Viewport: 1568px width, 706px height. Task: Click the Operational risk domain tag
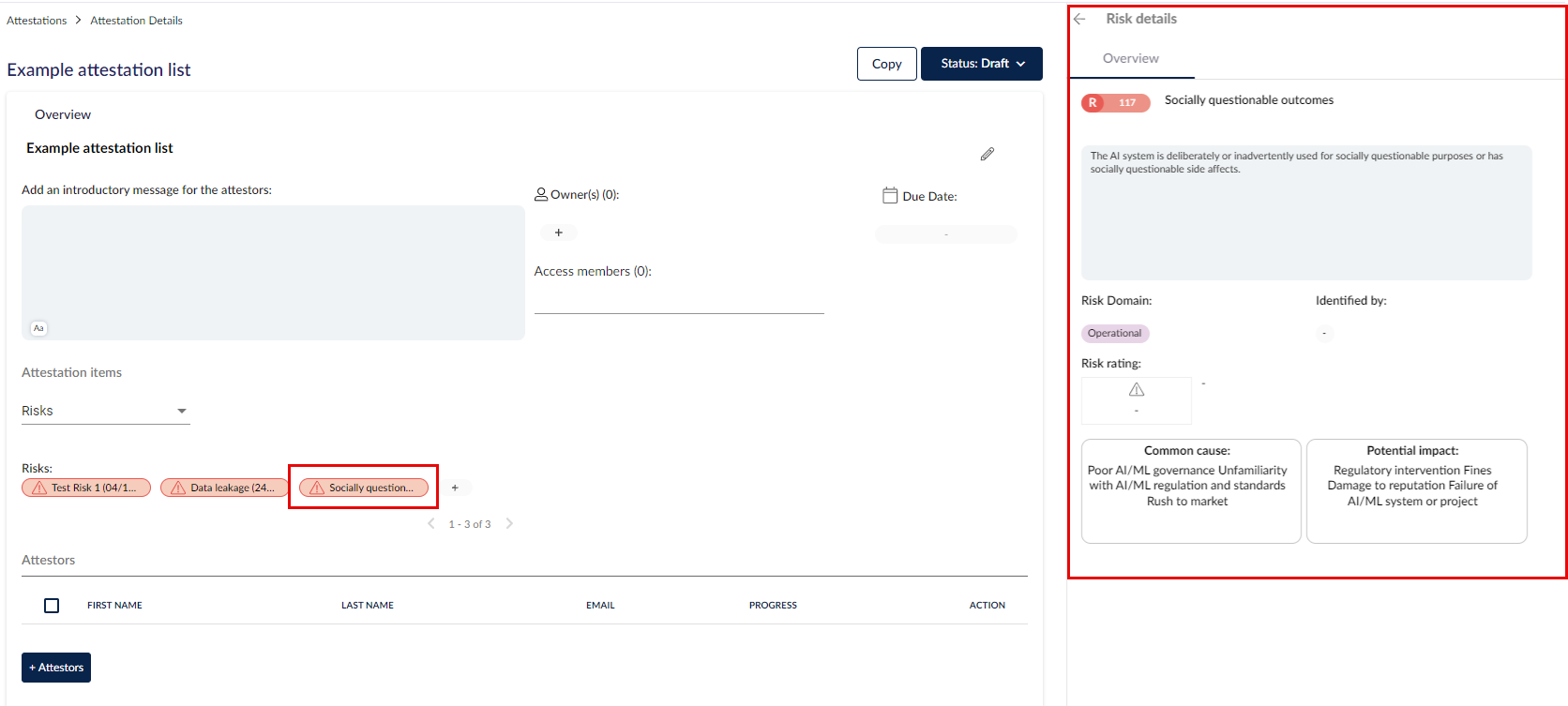(1115, 333)
